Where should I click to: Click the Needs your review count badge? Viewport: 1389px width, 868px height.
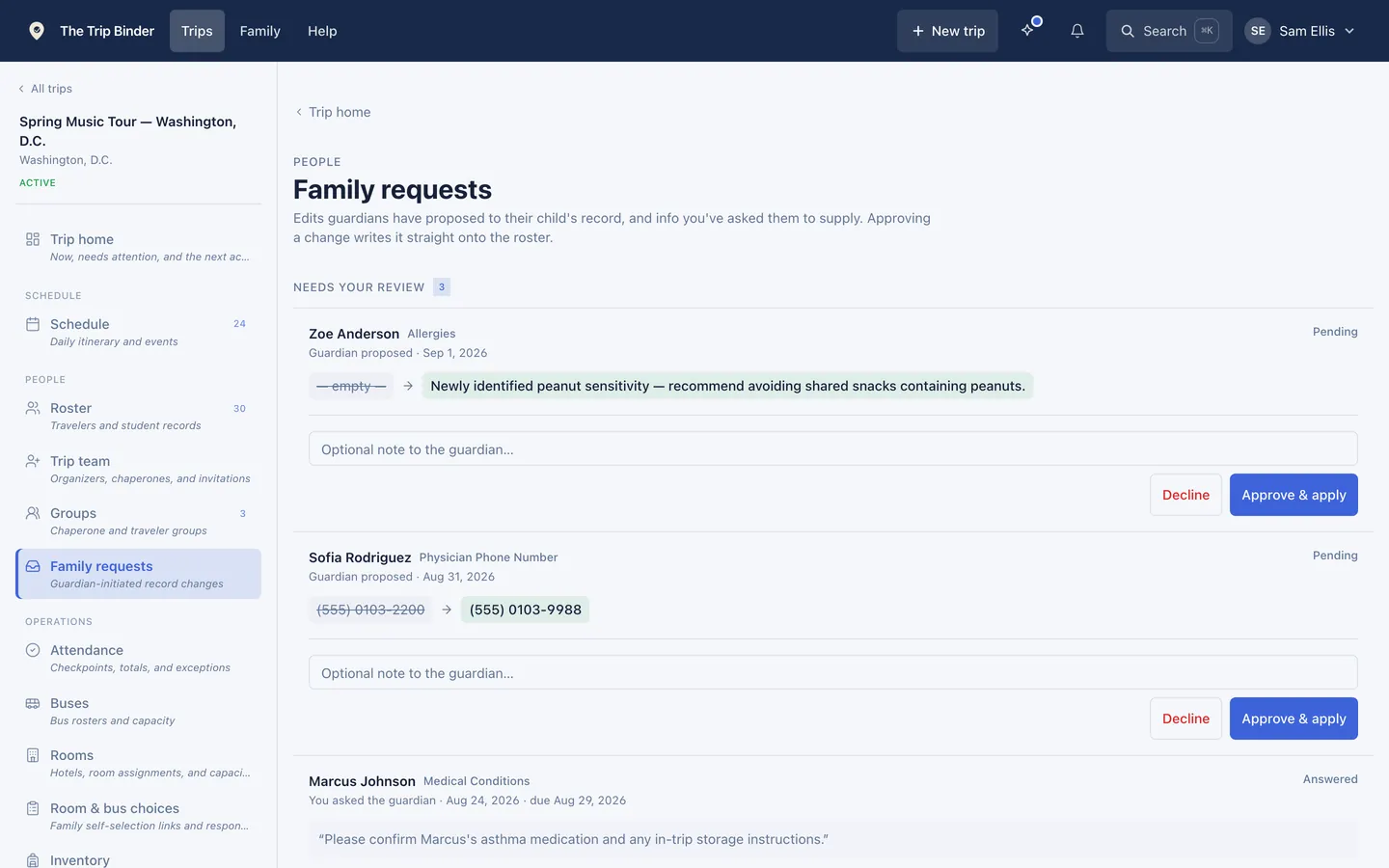[442, 286]
